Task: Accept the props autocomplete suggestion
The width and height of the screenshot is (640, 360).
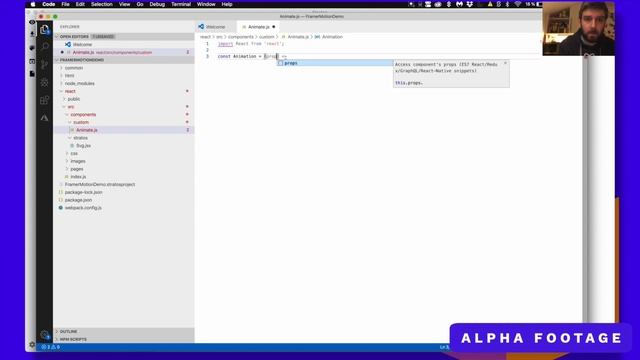Action: (334, 63)
